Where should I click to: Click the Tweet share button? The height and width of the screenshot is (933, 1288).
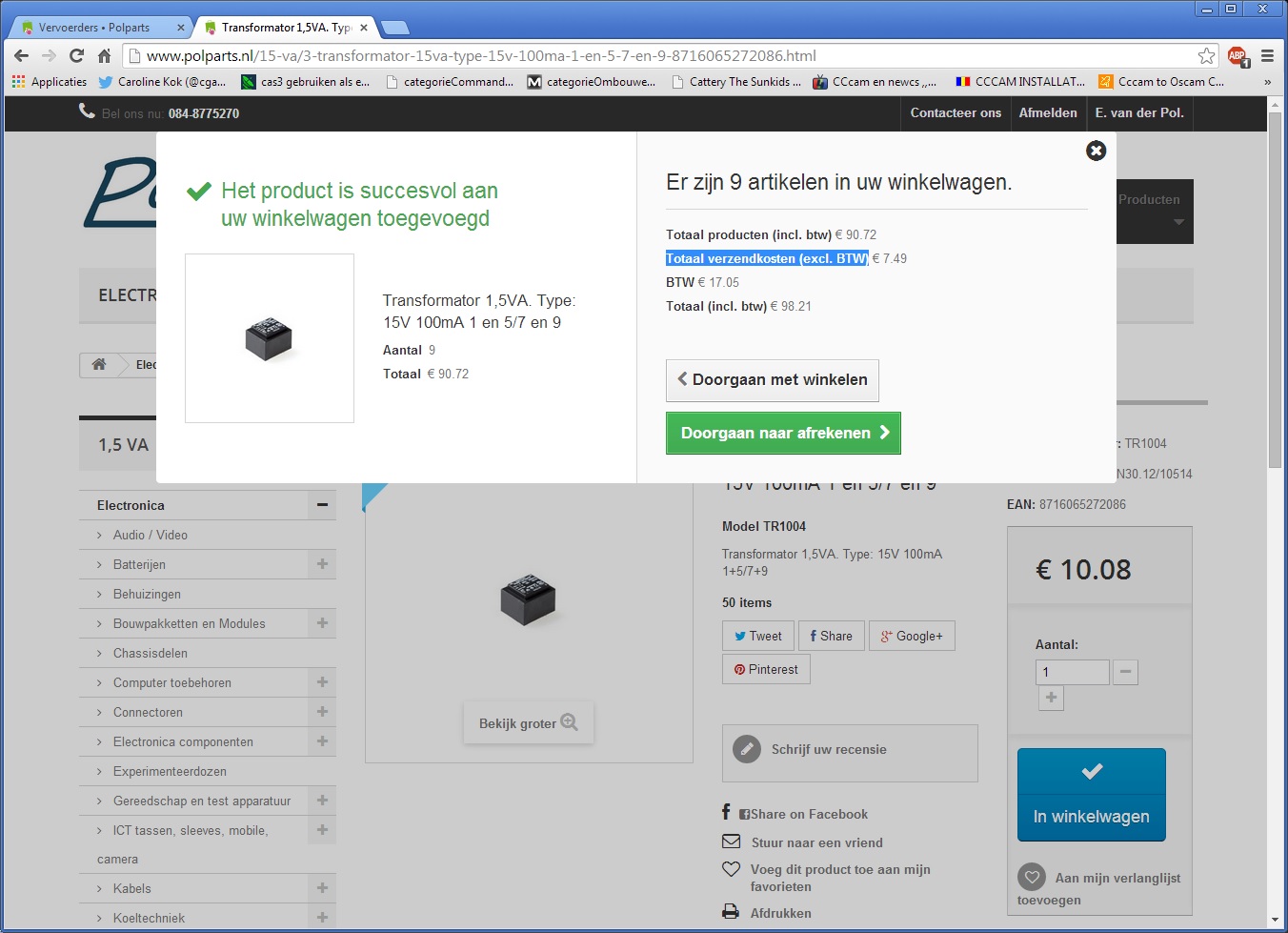point(758,636)
